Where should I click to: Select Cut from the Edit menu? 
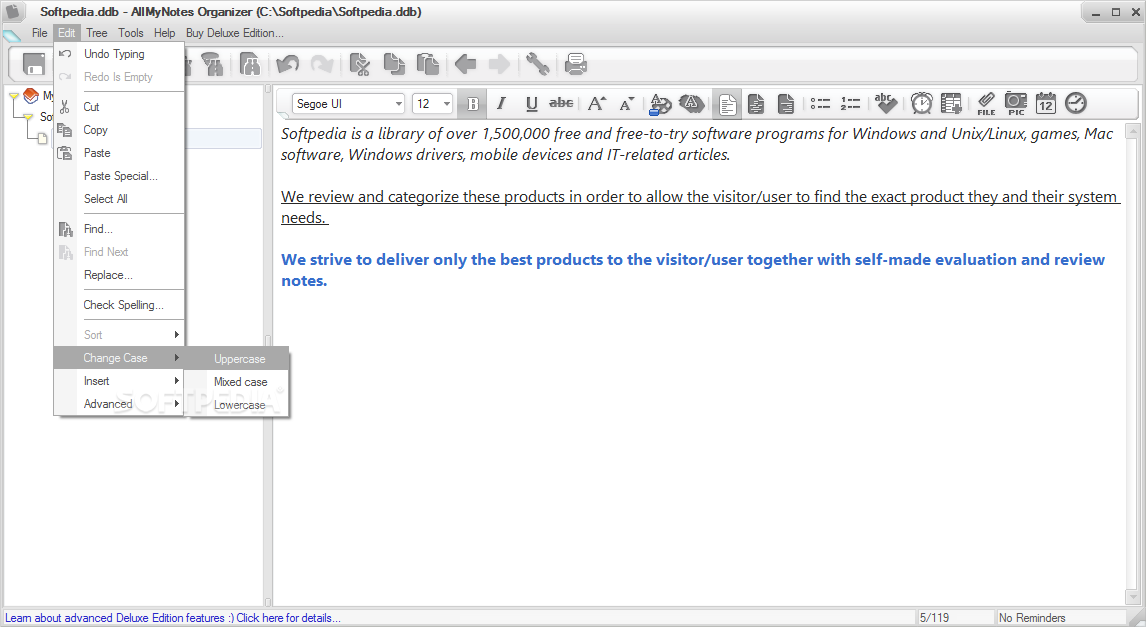(x=119, y=107)
